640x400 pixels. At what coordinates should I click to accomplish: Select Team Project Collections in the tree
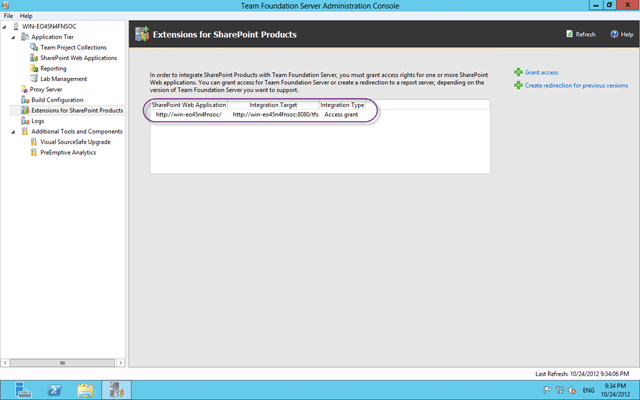[x=73, y=47]
